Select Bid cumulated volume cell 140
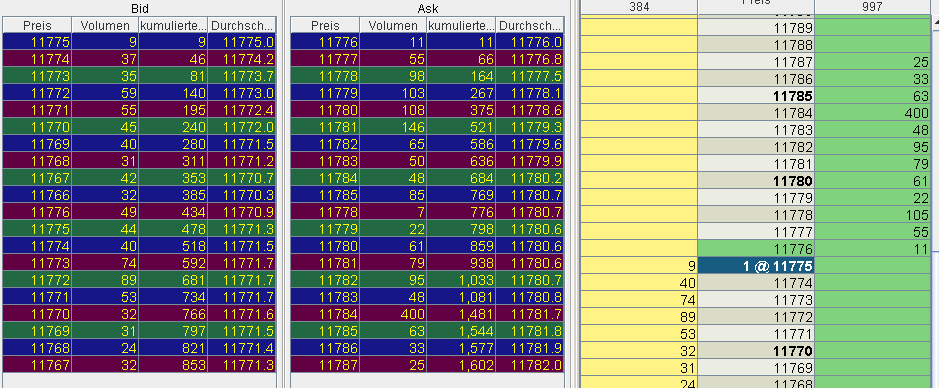The width and height of the screenshot is (939, 388). (173, 93)
